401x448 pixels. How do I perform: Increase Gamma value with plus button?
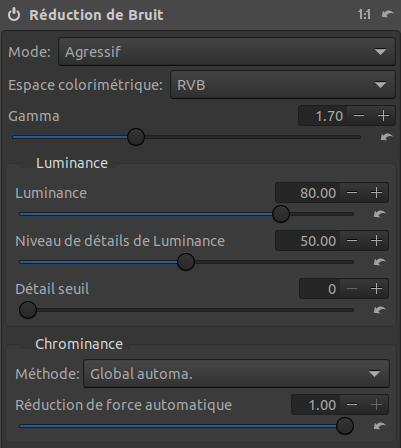[x=383, y=116]
